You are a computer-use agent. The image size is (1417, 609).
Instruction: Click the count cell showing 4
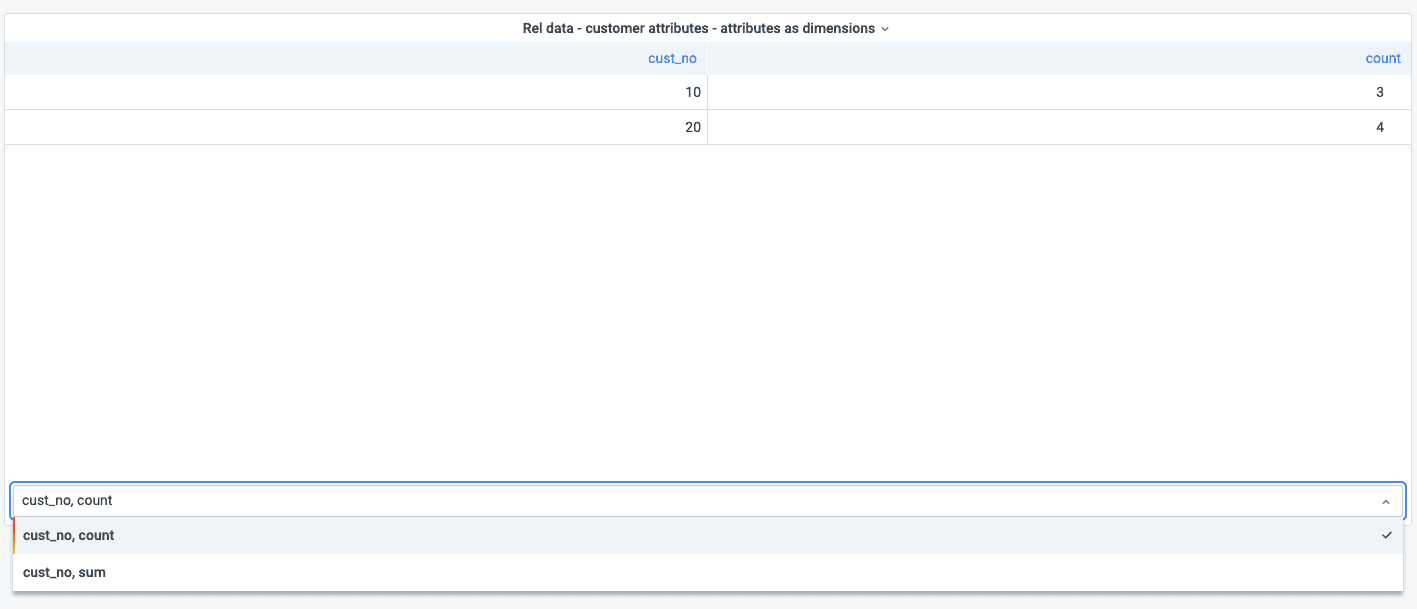[x=1379, y=128]
